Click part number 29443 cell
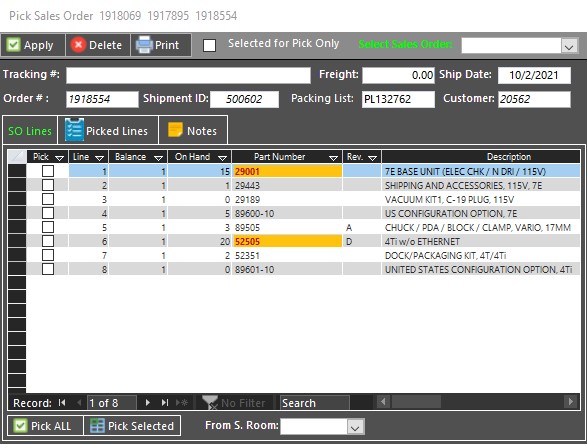This screenshot has height=444, width=587. [287, 185]
